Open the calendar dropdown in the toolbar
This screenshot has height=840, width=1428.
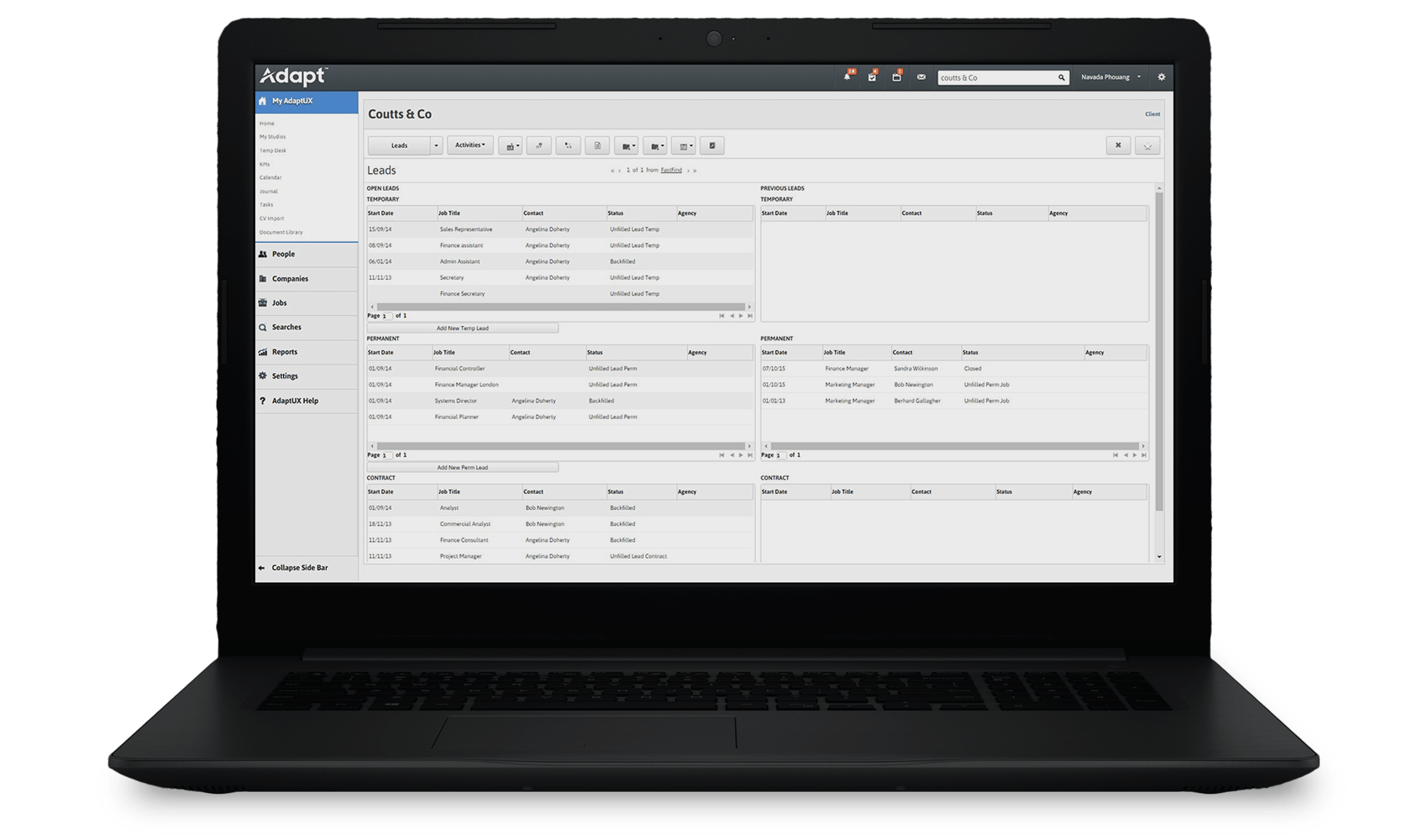[684, 146]
